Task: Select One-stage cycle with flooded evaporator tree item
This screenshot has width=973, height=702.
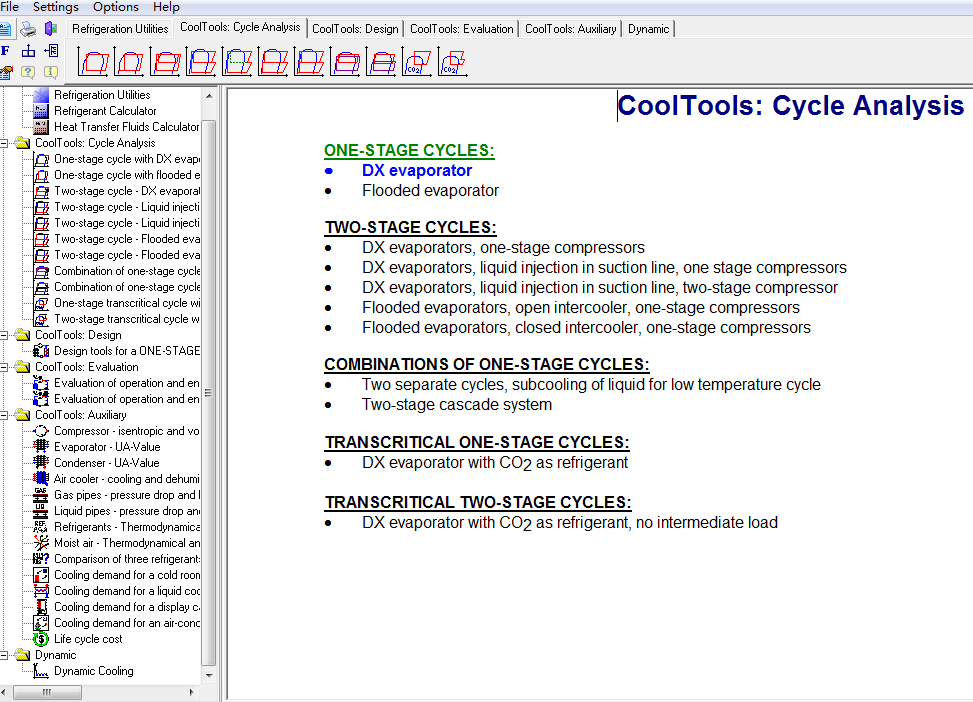Action: 127,175
